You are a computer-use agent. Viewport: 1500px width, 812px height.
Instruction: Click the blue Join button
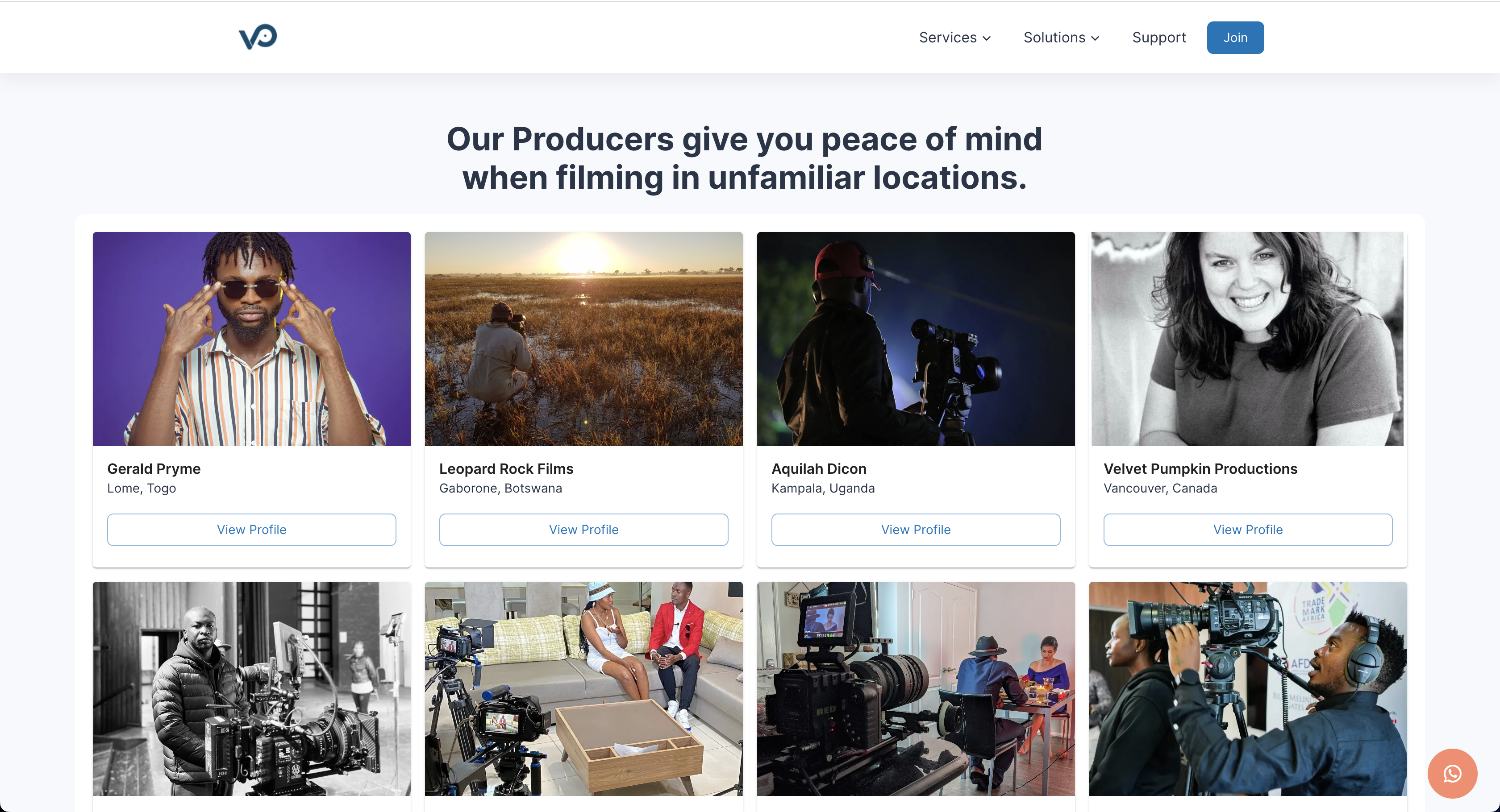click(1235, 38)
